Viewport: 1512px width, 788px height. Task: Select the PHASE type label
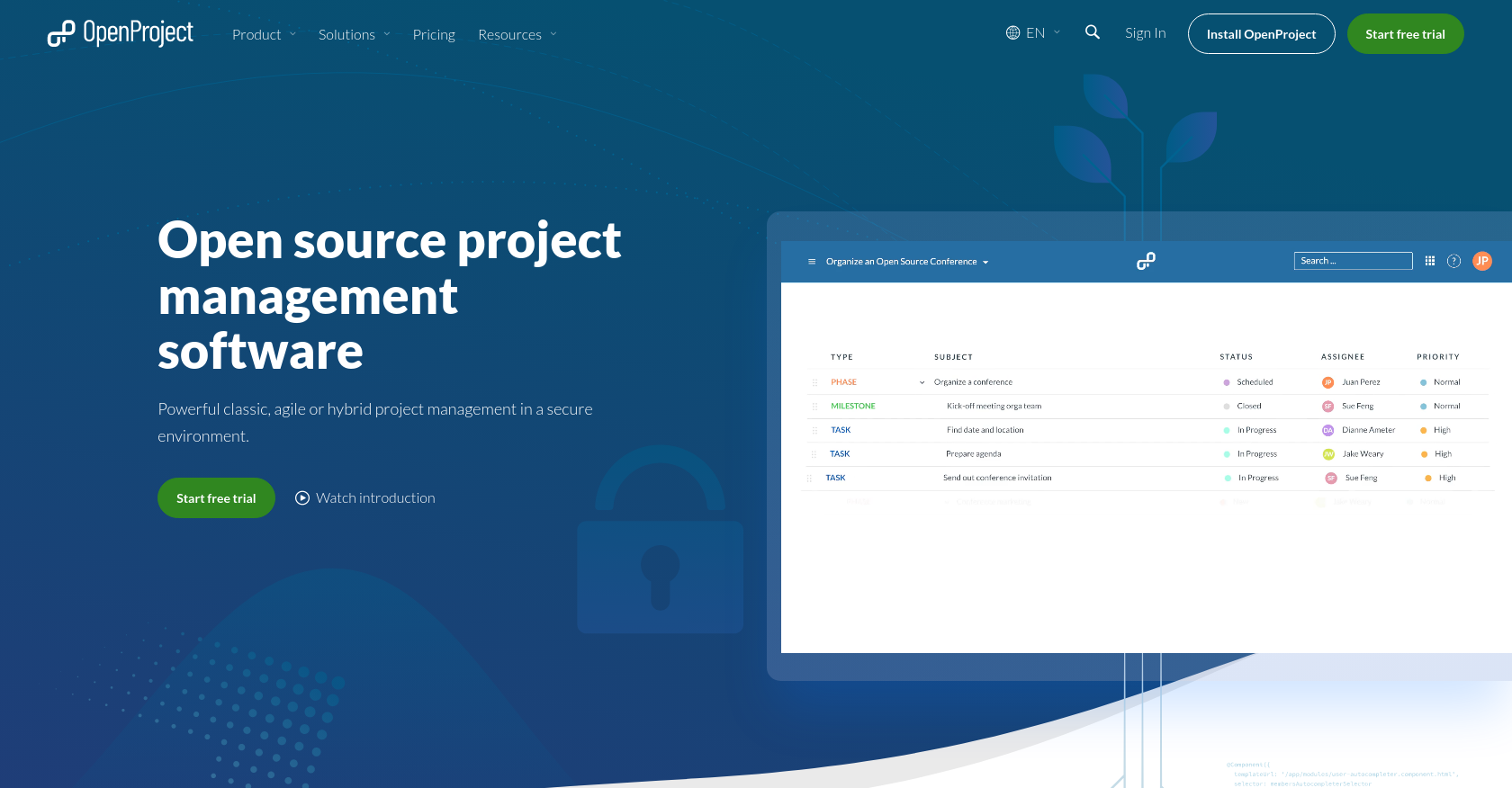click(x=843, y=382)
